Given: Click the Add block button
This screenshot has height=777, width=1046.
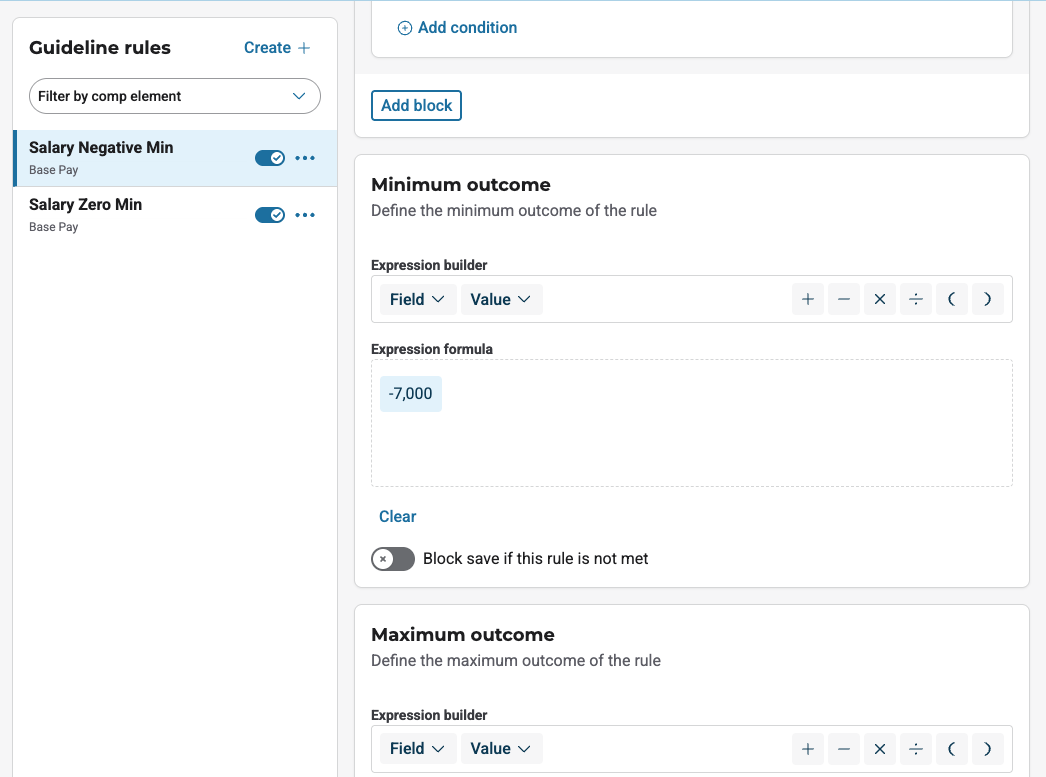Looking at the screenshot, I should coord(416,105).
